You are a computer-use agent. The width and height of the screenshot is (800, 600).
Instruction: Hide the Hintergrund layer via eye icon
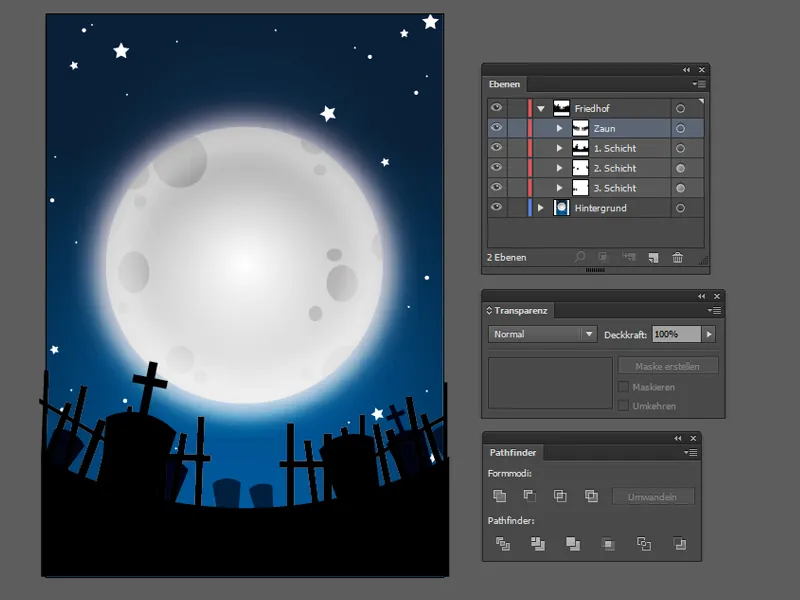pos(496,207)
